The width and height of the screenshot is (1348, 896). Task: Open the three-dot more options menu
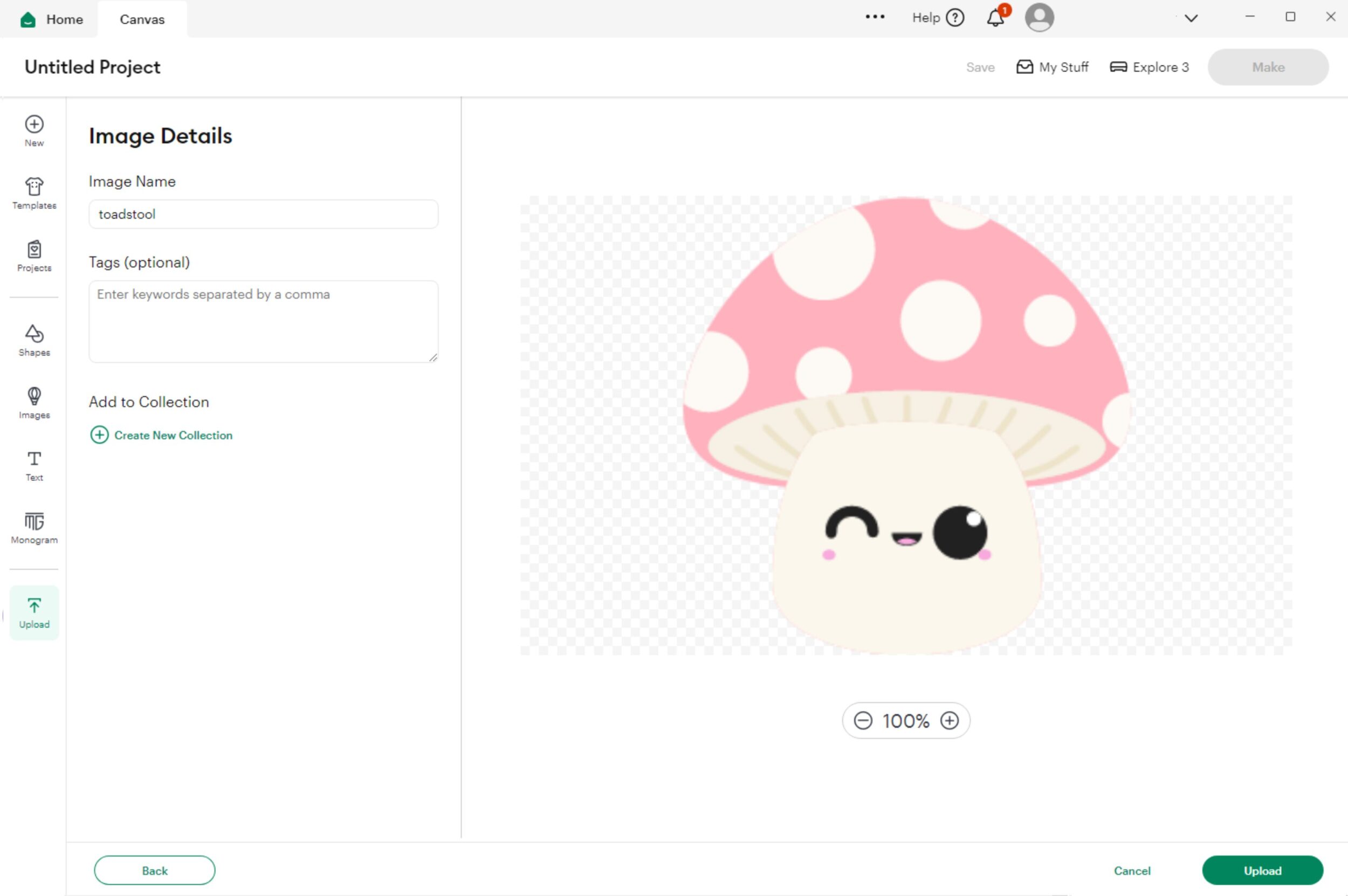[875, 17]
